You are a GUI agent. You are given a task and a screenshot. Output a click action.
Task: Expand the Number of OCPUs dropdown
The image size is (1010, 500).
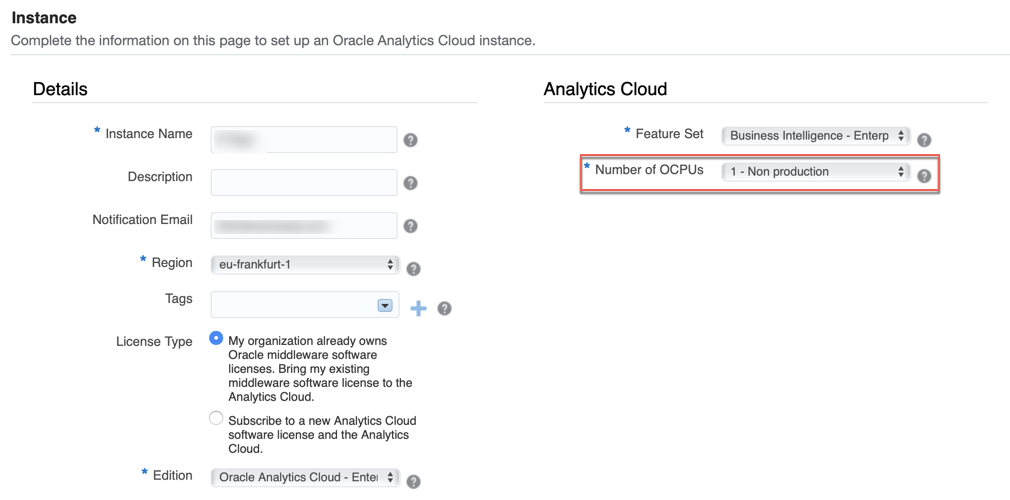click(x=815, y=172)
